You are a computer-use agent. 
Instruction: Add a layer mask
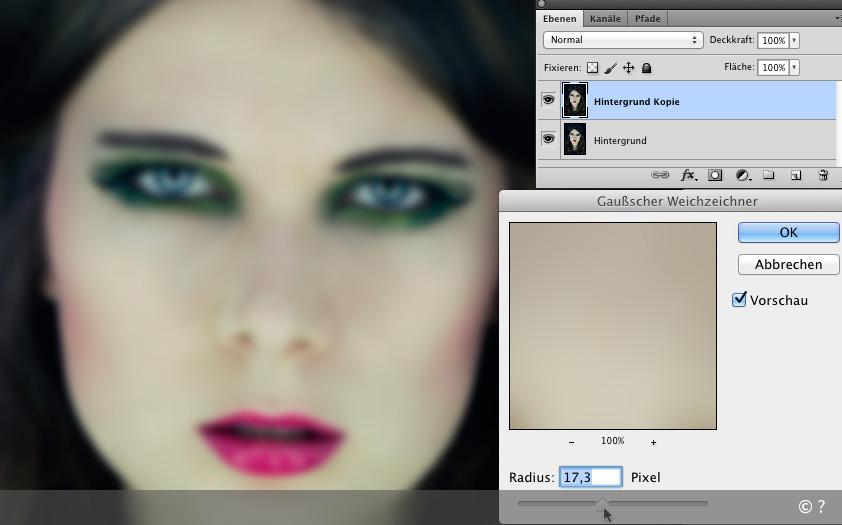coord(715,175)
